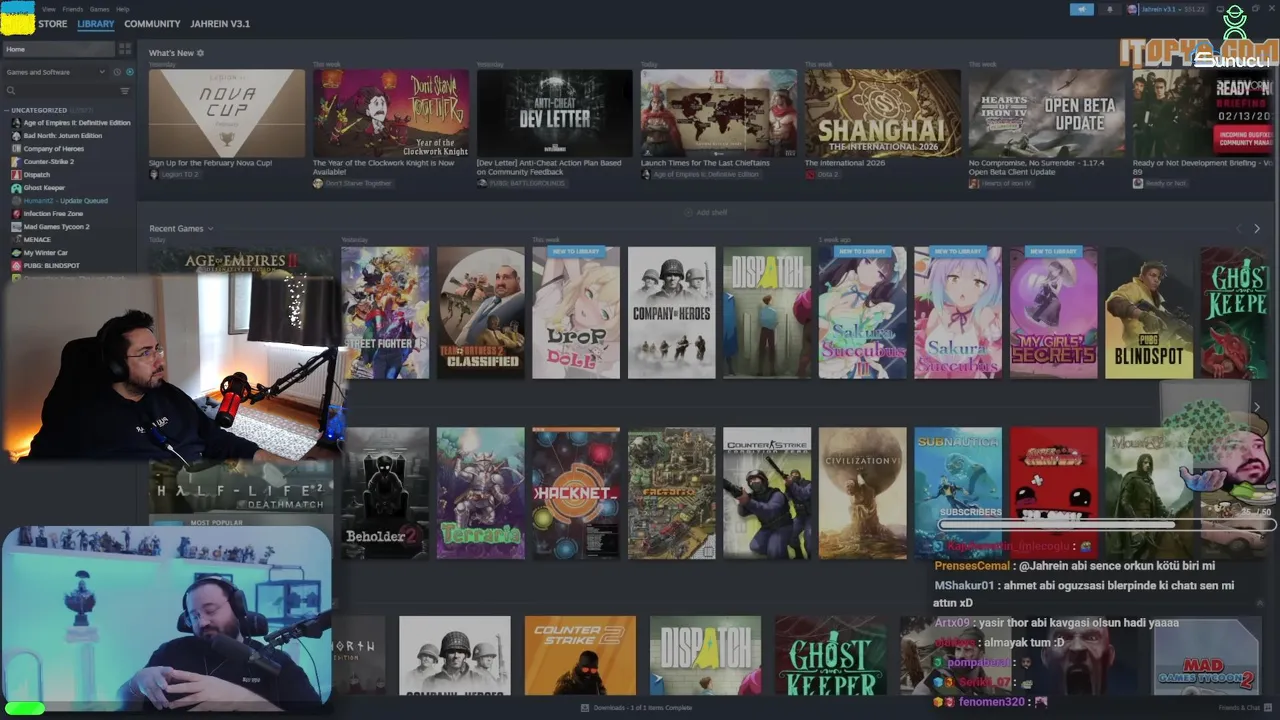
Task: Switch to collections grid view icon
Action: coord(125,48)
